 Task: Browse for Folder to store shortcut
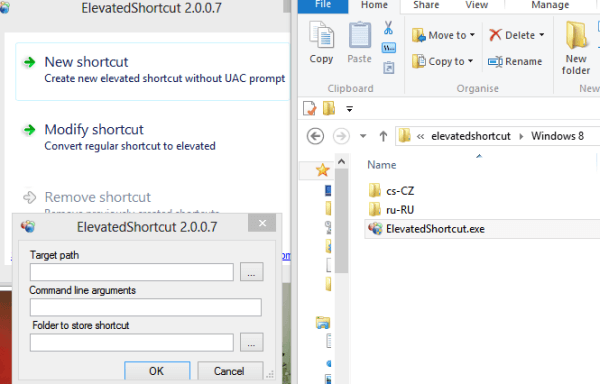tap(251, 342)
